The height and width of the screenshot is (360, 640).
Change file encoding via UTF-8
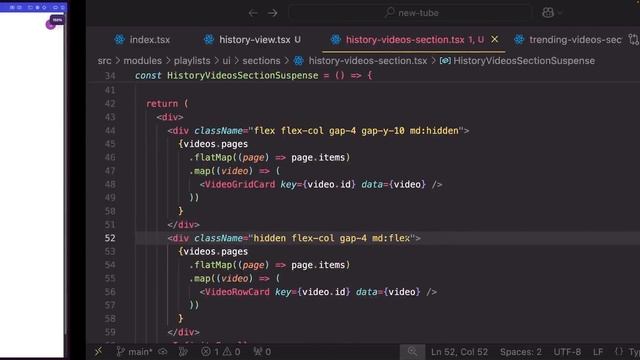tap(567, 352)
